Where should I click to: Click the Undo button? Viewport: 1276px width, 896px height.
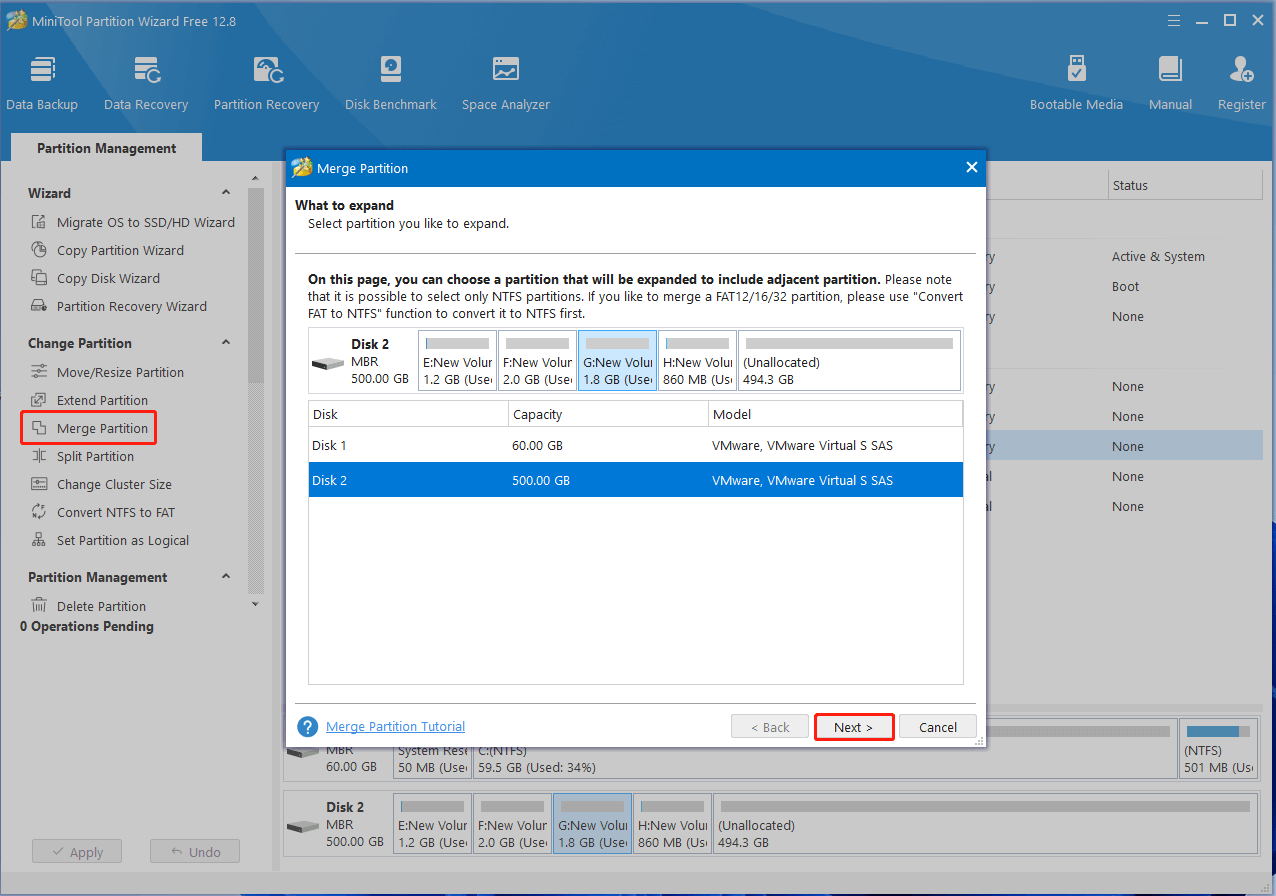(195, 852)
